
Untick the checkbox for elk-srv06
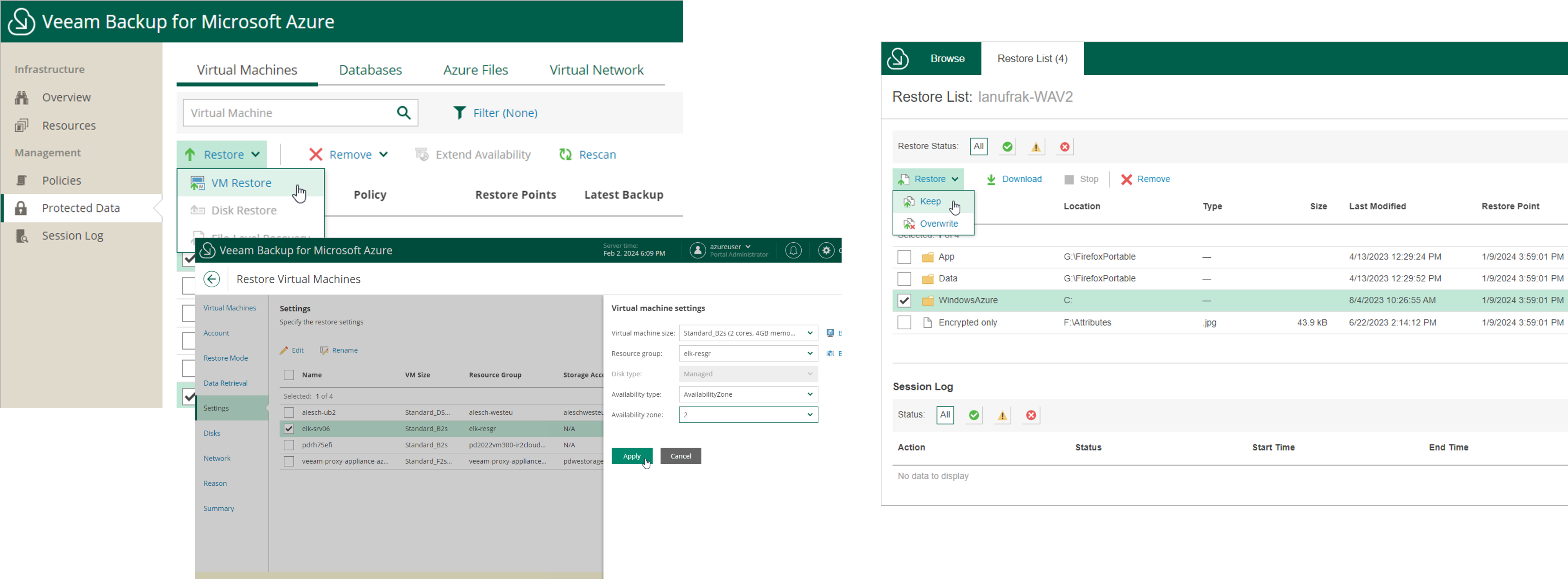coord(289,428)
